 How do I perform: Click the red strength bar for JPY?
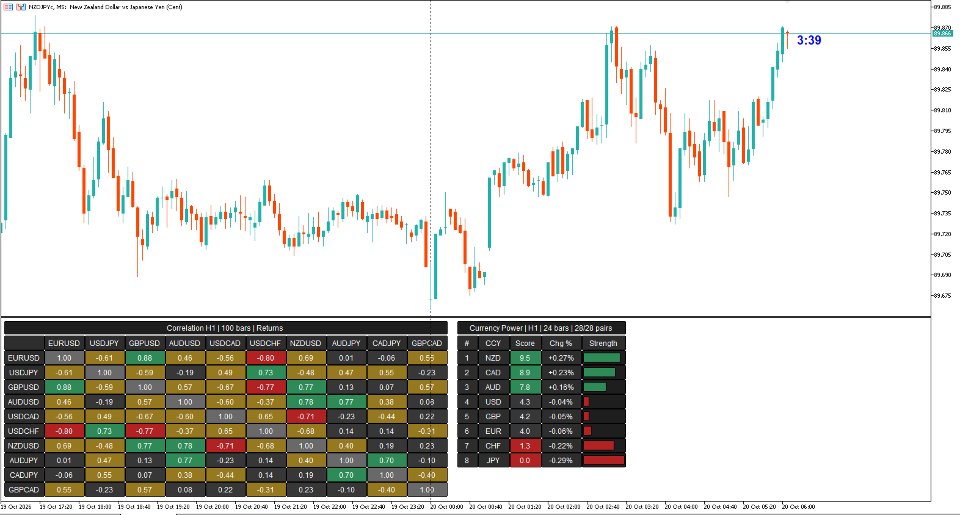point(604,460)
